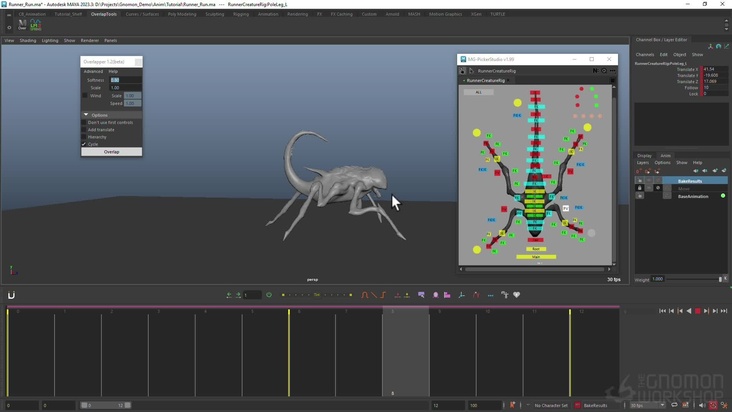
Task: Click the Overlap button
Action: 111,152
